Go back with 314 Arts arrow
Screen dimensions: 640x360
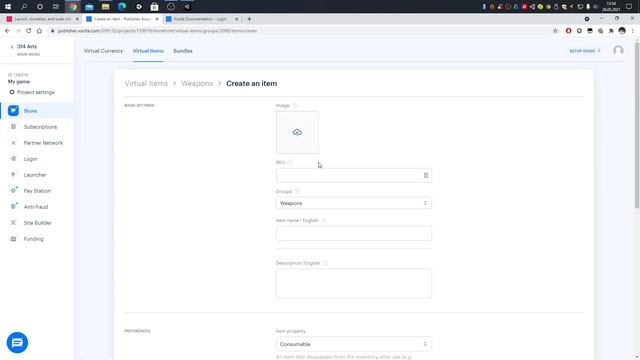(x=12, y=47)
